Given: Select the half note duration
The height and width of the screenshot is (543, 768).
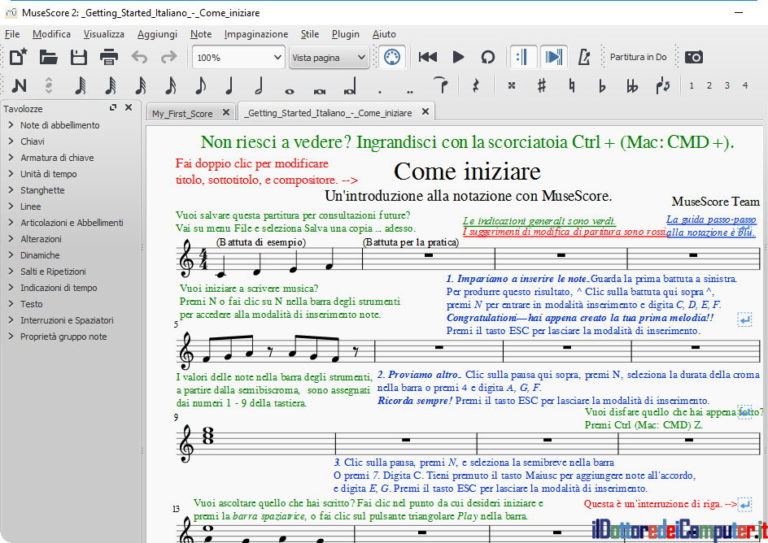Looking at the screenshot, I should pos(259,86).
